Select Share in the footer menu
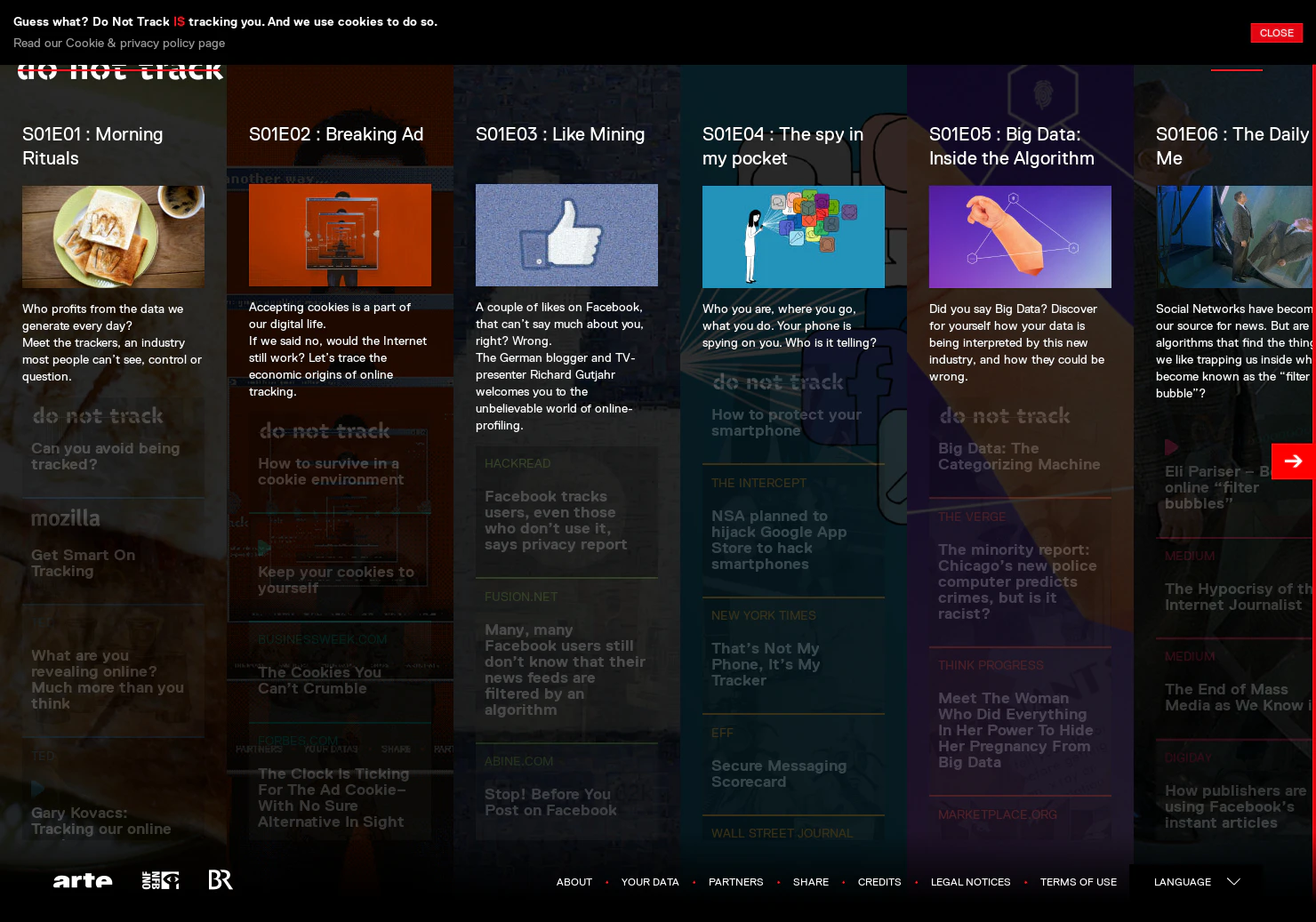 click(810, 882)
